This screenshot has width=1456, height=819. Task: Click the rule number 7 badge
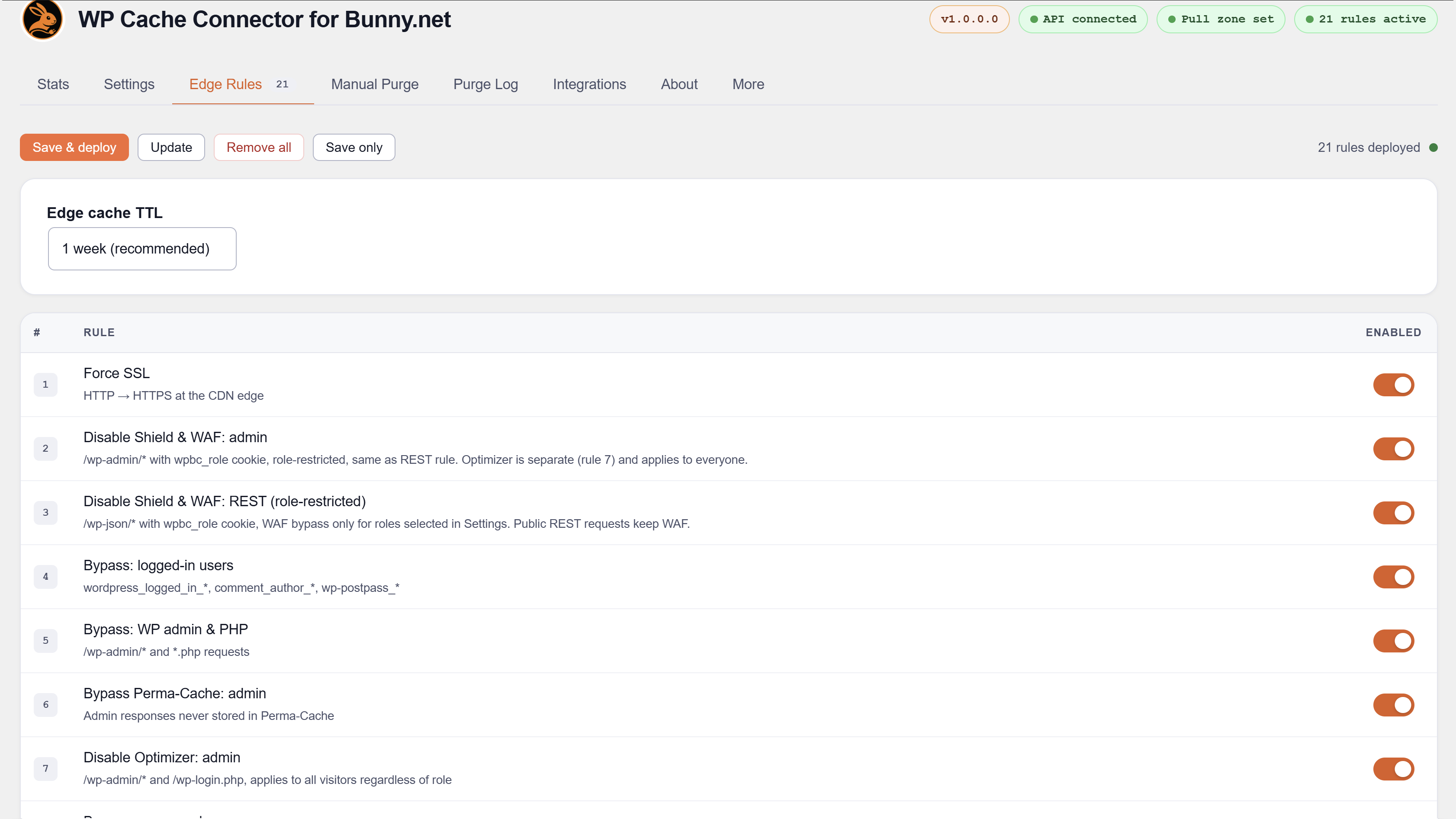click(x=45, y=769)
